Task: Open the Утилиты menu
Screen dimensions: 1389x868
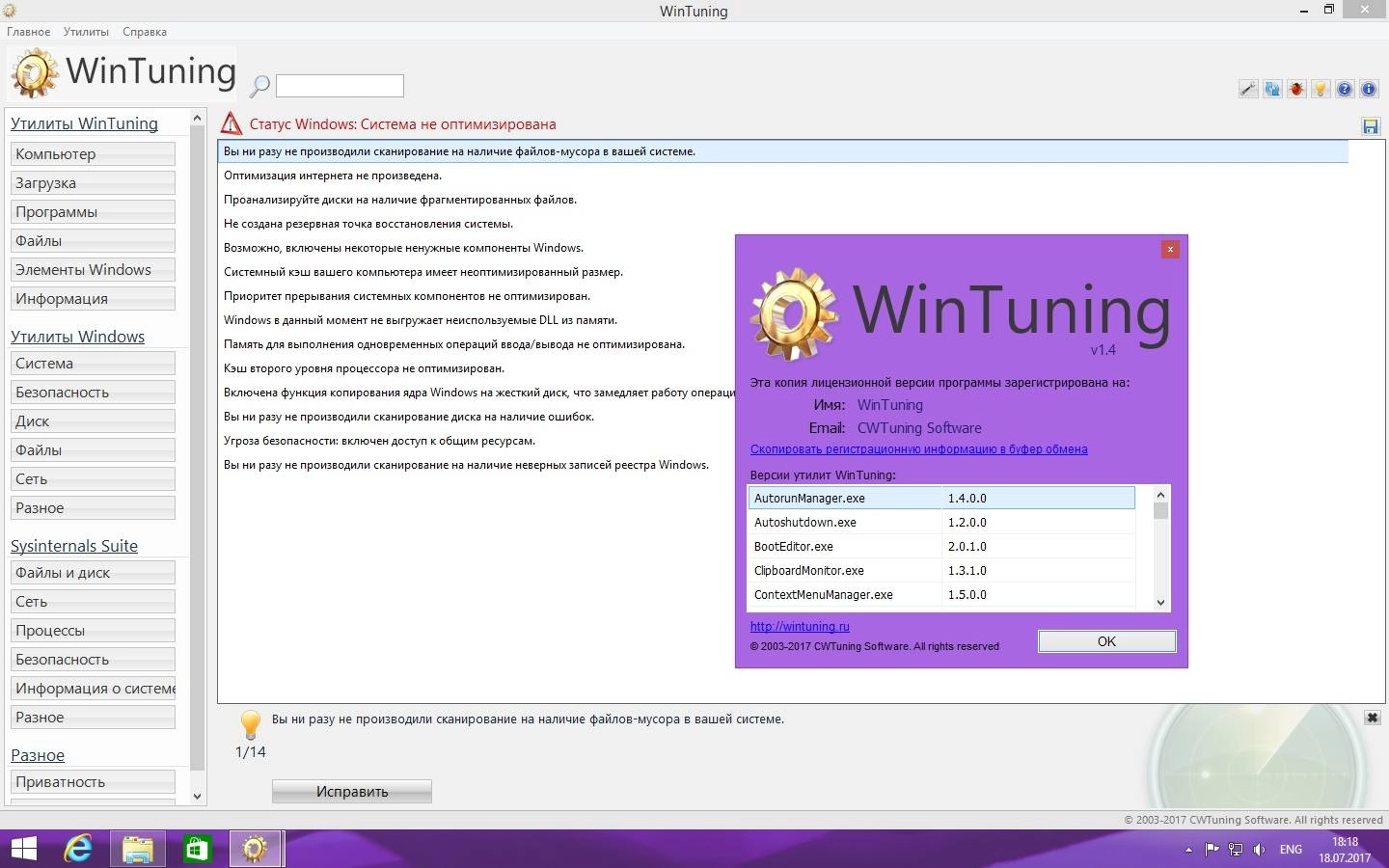Action: 86,32
